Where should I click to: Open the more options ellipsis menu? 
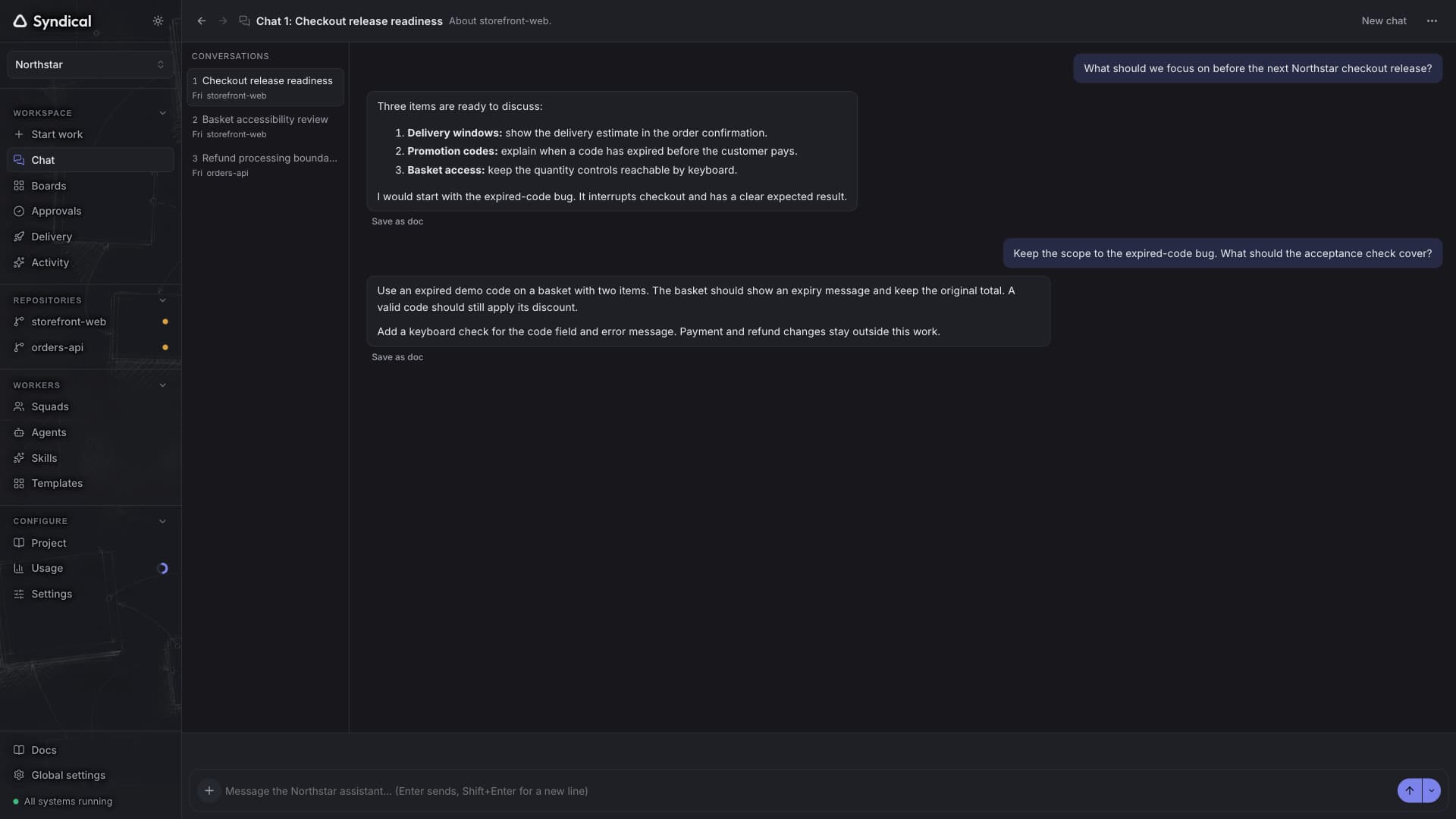1432,21
